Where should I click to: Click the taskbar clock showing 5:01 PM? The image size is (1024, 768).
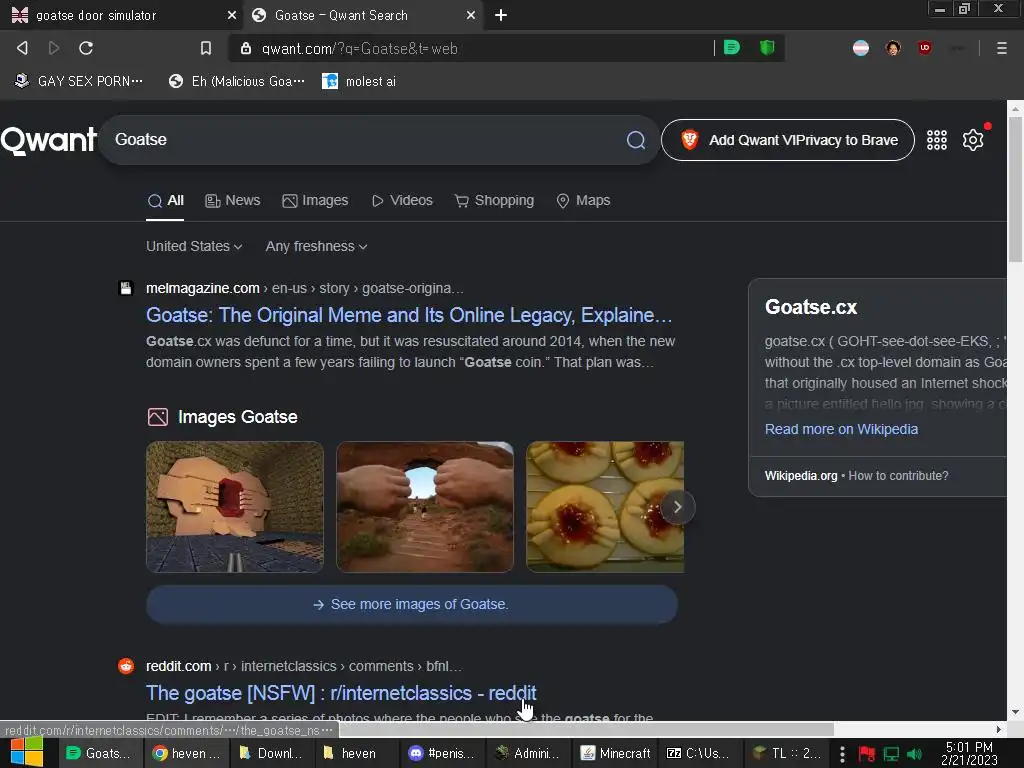969,754
